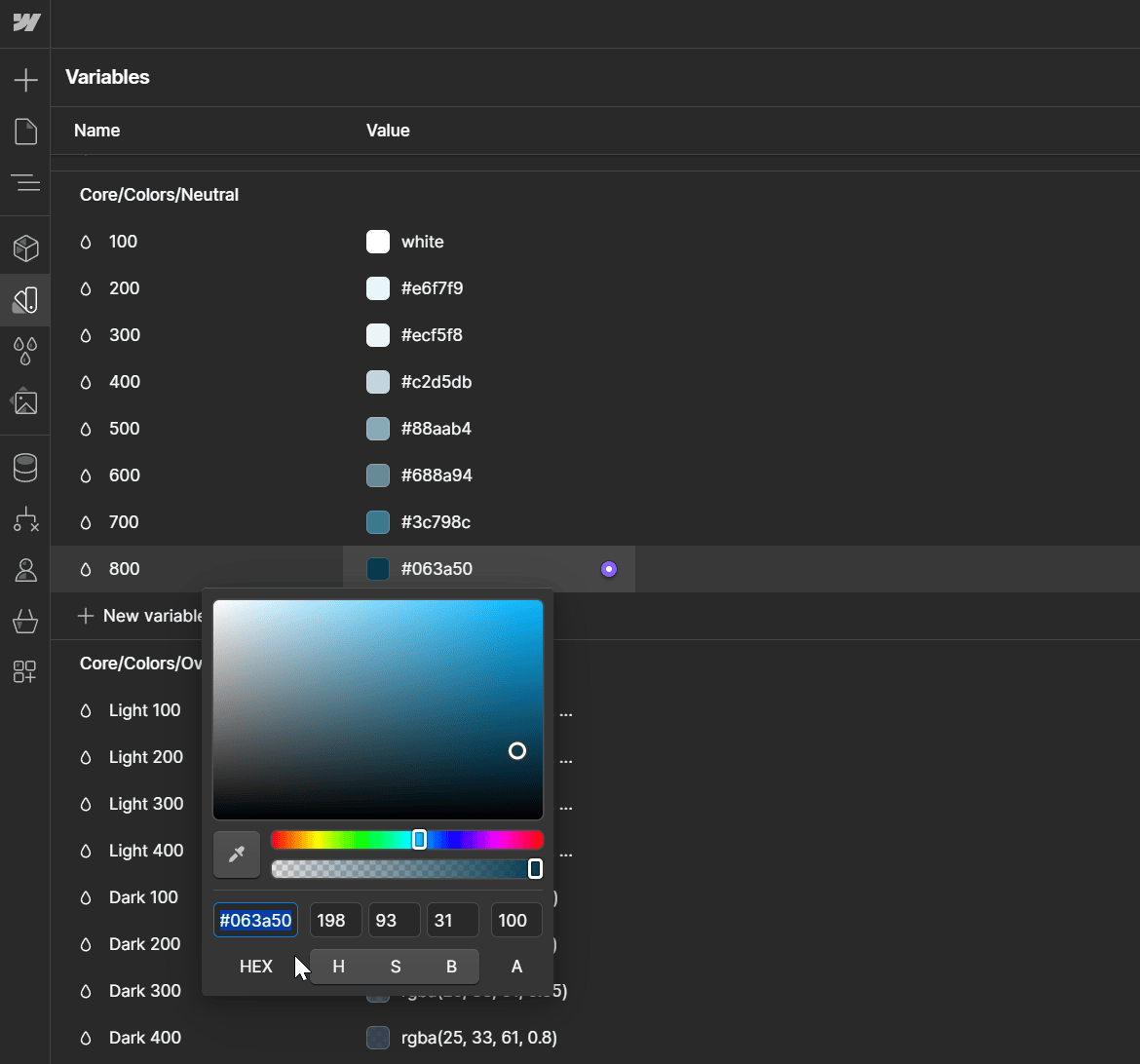Open the Pages panel
Screen dimensions: 1140x1064
click(x=24, y=132)
